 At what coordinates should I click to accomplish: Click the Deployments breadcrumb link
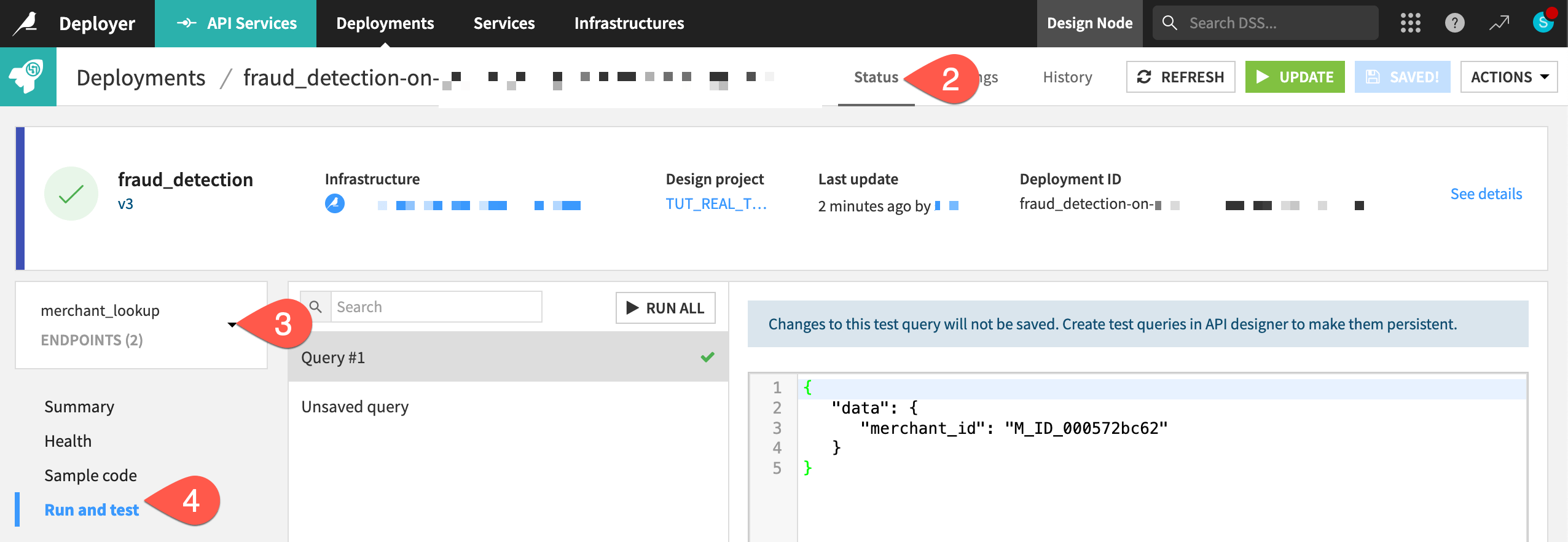141,78
